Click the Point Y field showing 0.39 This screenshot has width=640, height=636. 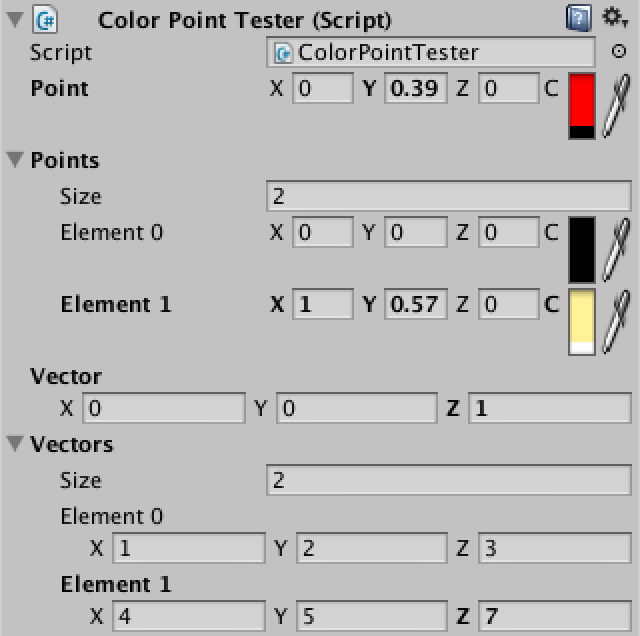416,88
